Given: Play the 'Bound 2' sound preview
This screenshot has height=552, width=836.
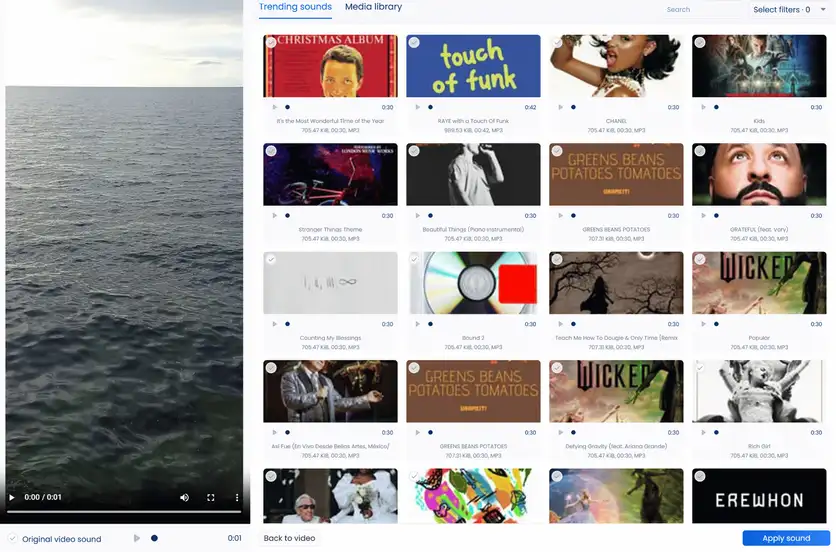Looking at the screenshot, I should tap(418, 324).
